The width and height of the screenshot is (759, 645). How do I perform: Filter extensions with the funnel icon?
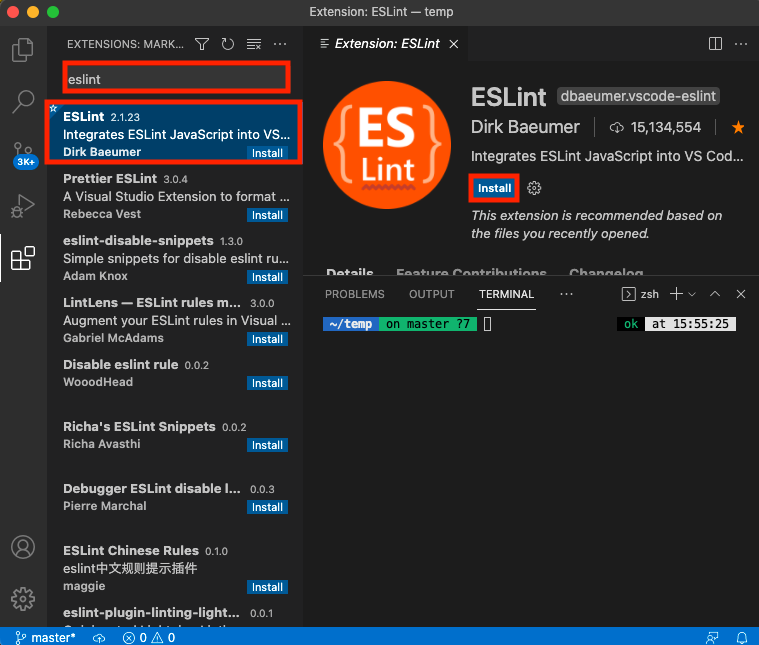202,44
